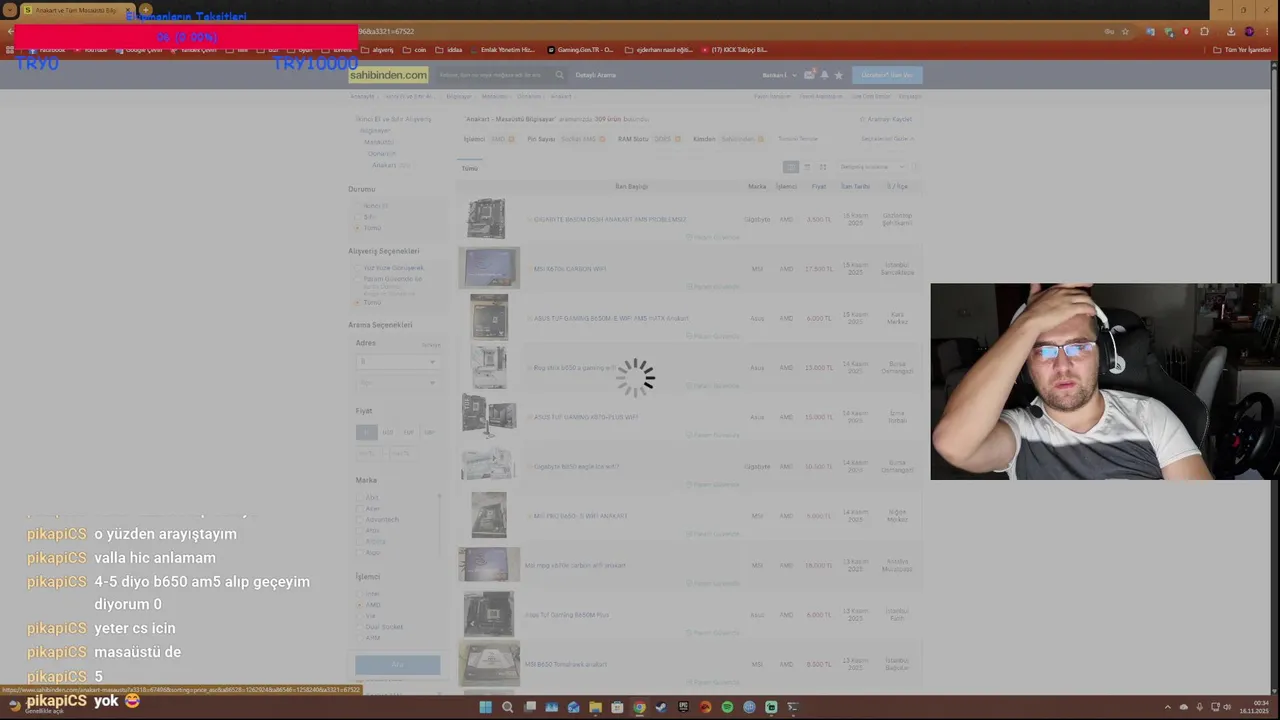
Task: Click the minimum price input field
Action: pyautogui.click(x=371, y=453)
